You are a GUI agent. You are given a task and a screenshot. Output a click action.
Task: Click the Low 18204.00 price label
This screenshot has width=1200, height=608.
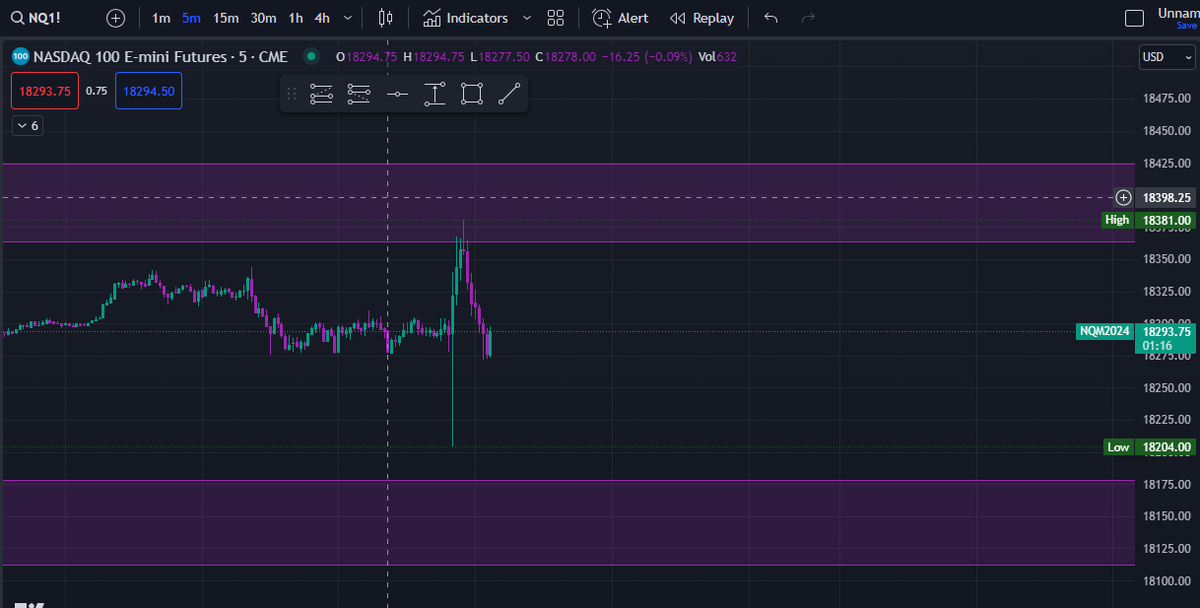pyautogui.click(x=1148, y=447)
